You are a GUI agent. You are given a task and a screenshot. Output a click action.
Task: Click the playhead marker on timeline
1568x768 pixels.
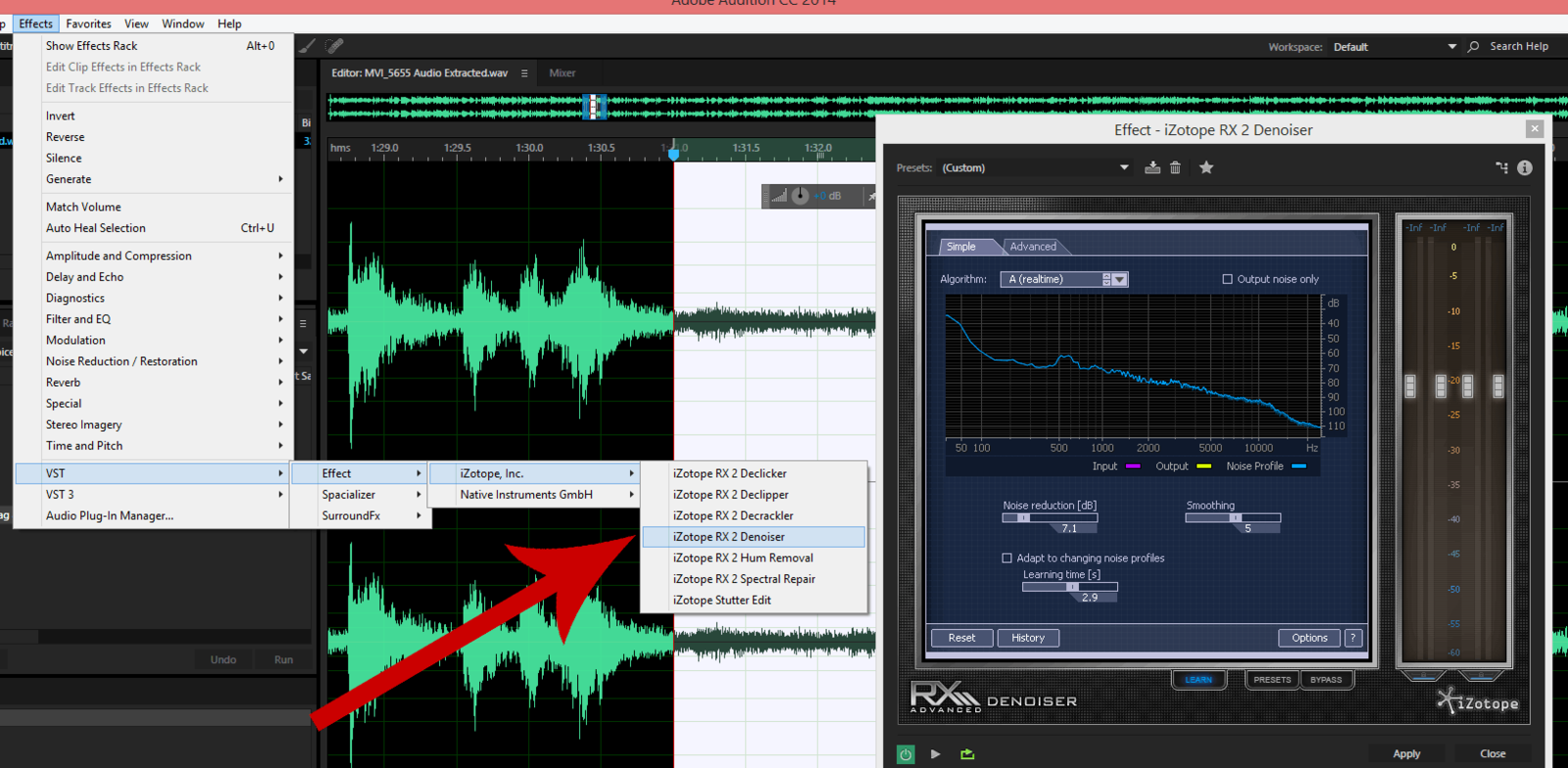point(673,152)
